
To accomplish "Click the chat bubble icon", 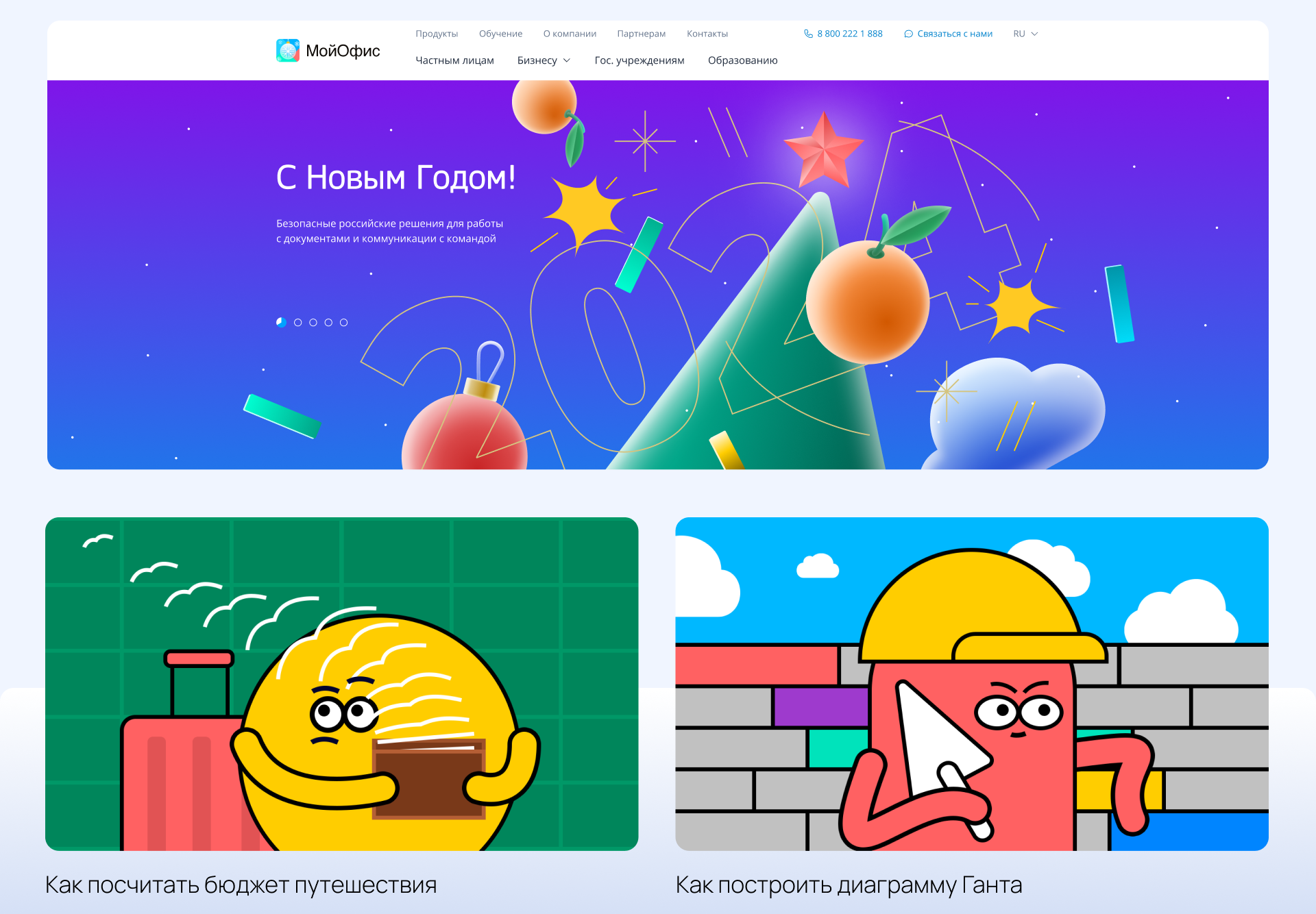I will [908, 34].
